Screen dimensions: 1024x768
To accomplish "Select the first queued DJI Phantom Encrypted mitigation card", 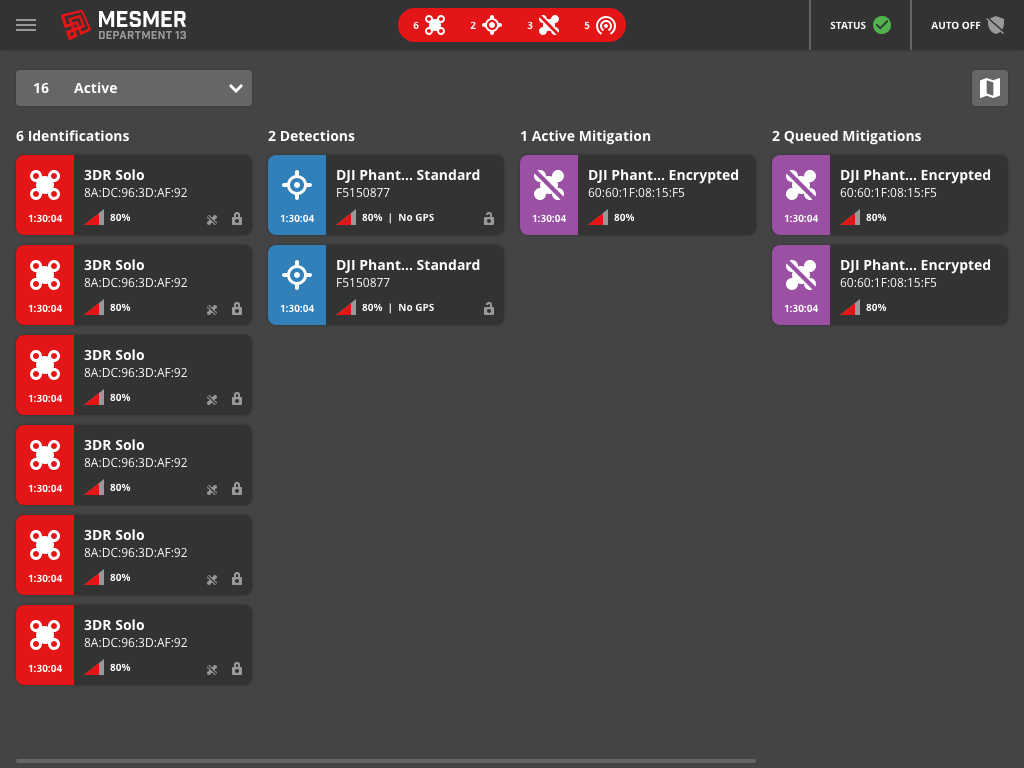I will point(889,195).
